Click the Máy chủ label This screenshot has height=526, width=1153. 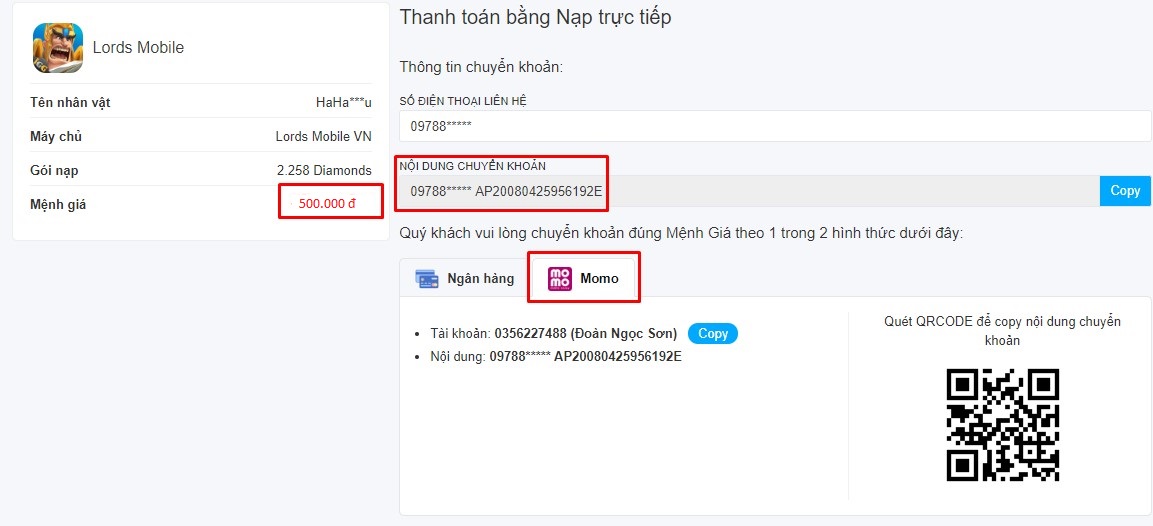(56, 136)
